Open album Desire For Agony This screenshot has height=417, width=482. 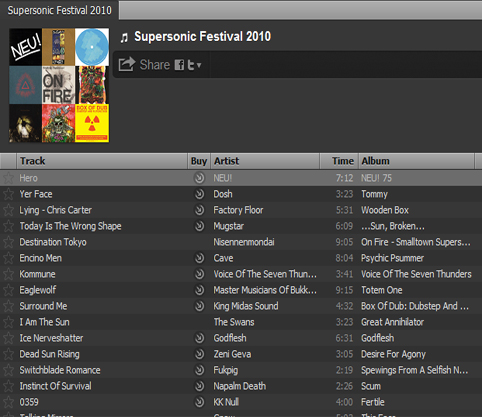point(393,354)
